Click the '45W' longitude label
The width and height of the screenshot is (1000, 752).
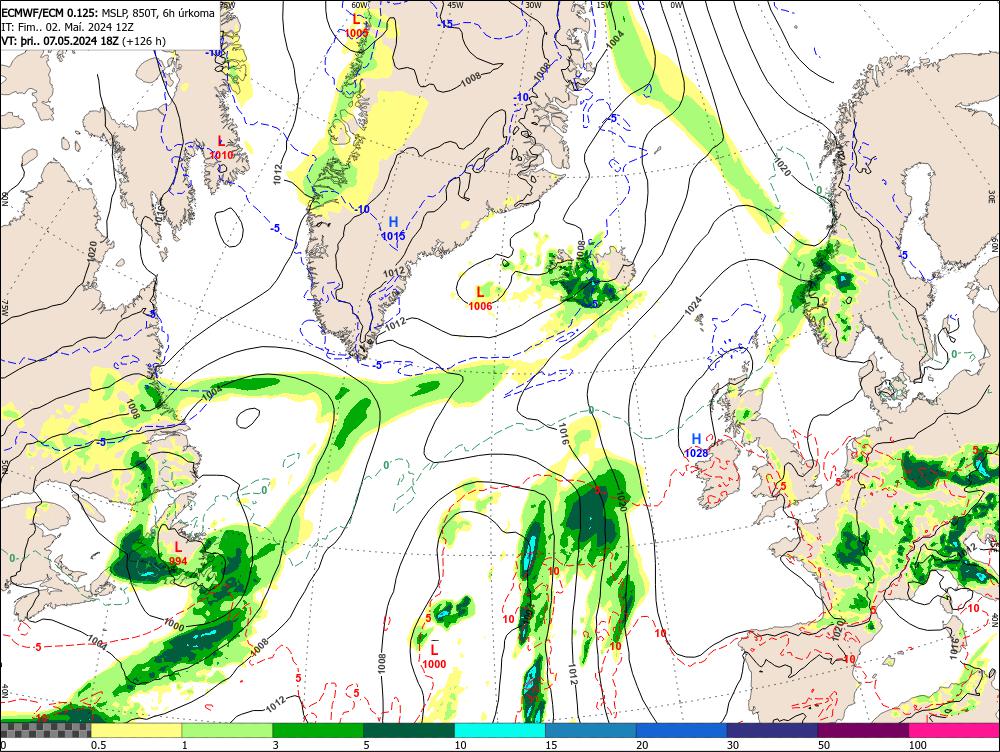pos(455,4)
